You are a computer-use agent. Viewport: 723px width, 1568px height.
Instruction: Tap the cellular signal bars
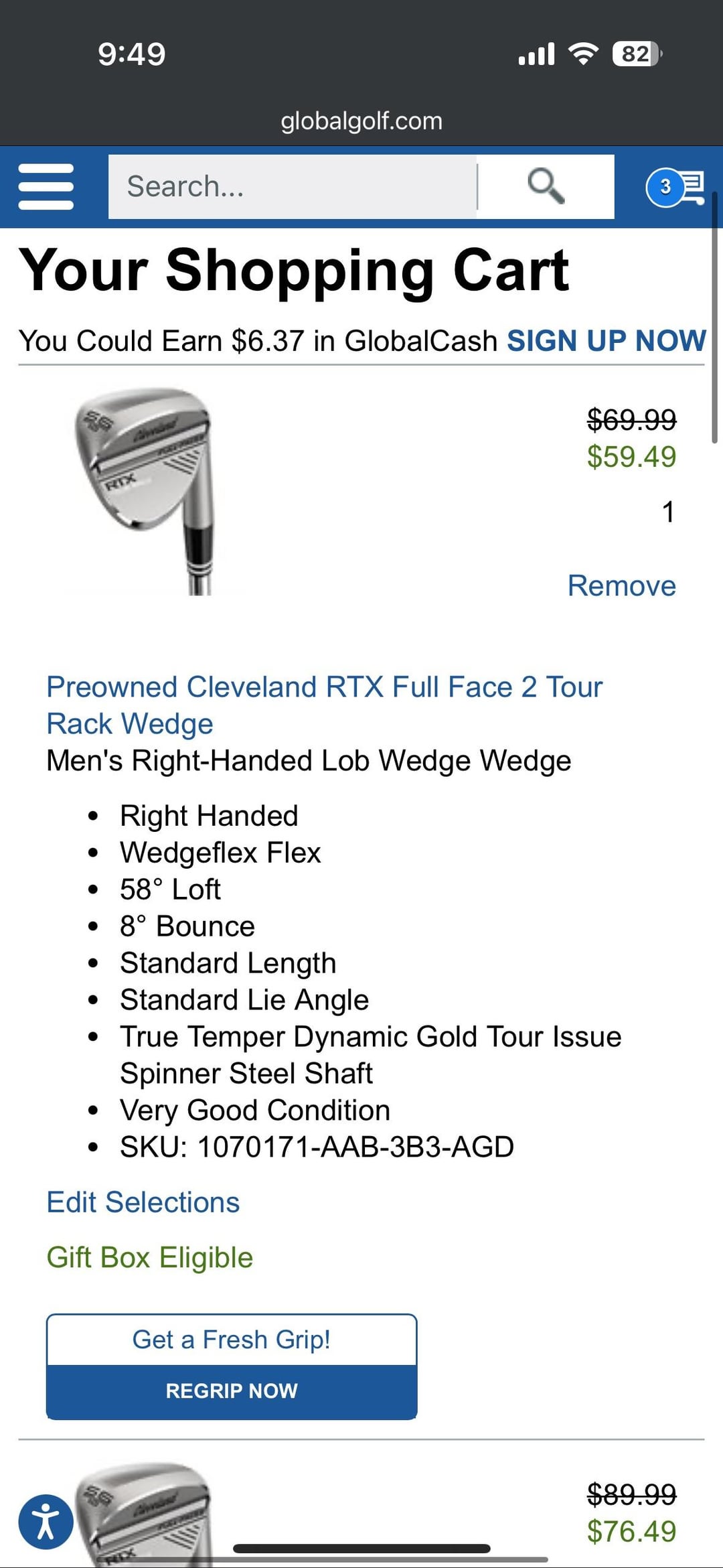coord(536,54)
